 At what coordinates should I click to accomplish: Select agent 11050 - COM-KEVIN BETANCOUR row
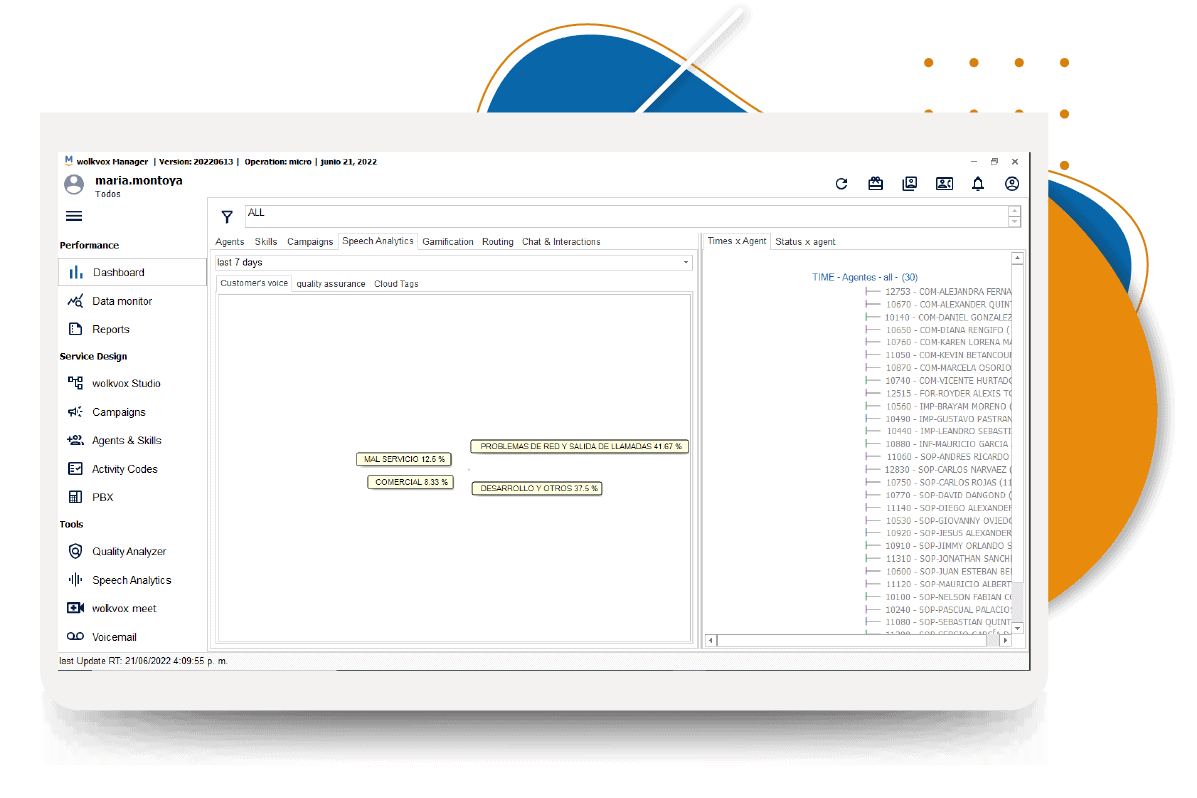[947, 355]
